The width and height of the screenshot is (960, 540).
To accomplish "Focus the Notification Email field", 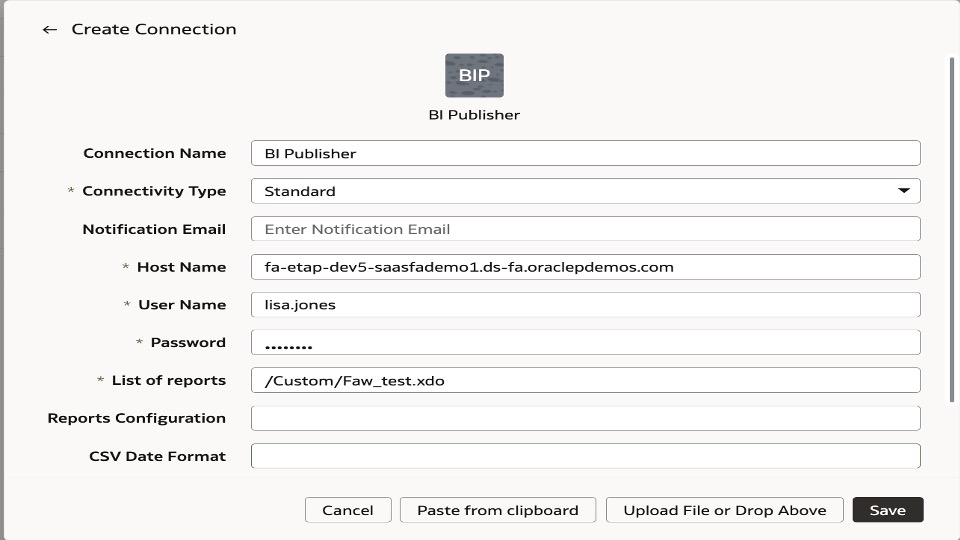I will [585, 229].
